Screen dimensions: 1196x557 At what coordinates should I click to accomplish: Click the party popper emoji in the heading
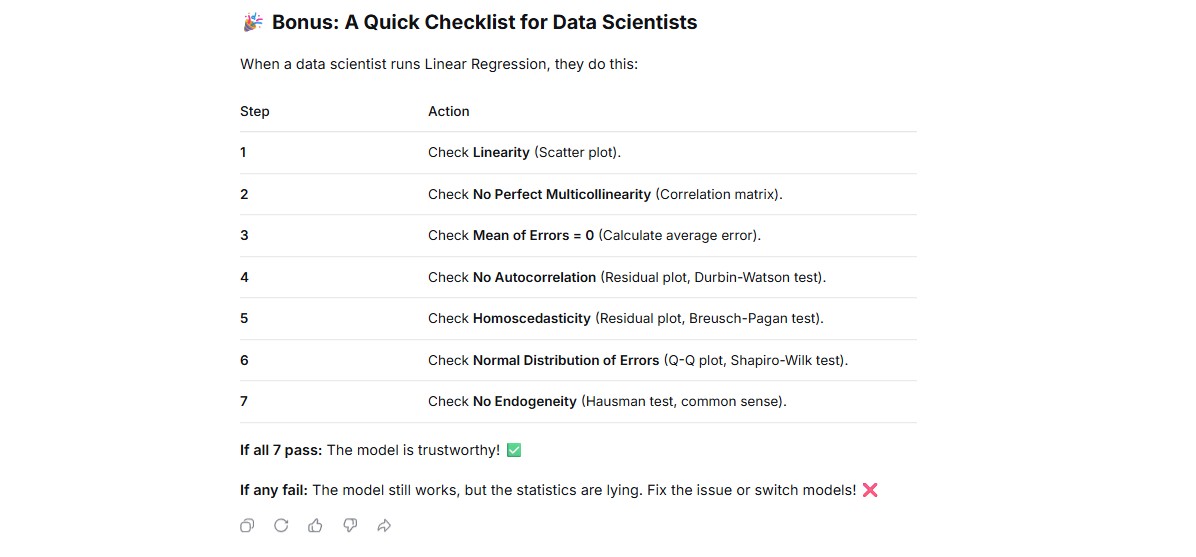coord(253,23)
